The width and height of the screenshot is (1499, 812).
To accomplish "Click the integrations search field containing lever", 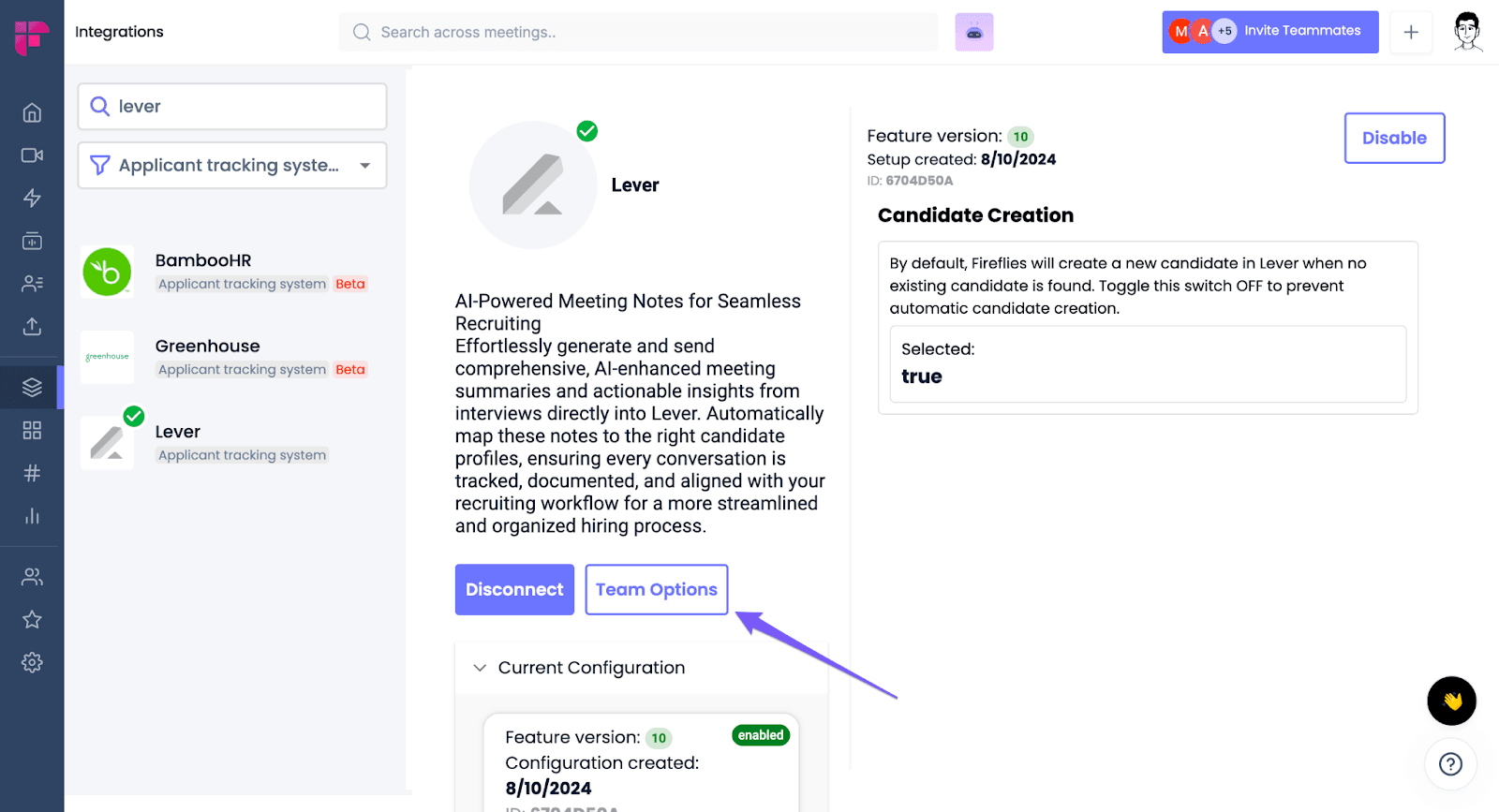I will 232,106.
